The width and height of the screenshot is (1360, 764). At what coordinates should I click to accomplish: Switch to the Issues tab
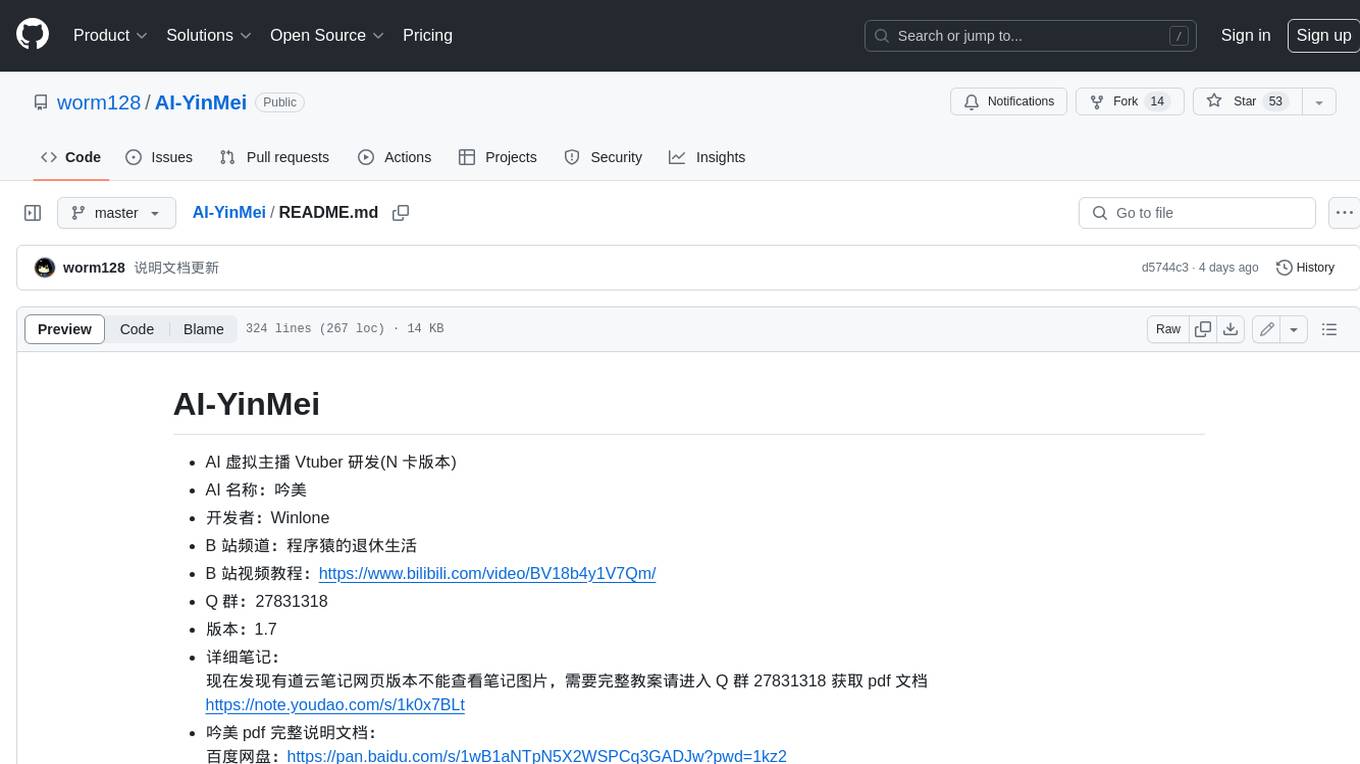coord(159,157)
